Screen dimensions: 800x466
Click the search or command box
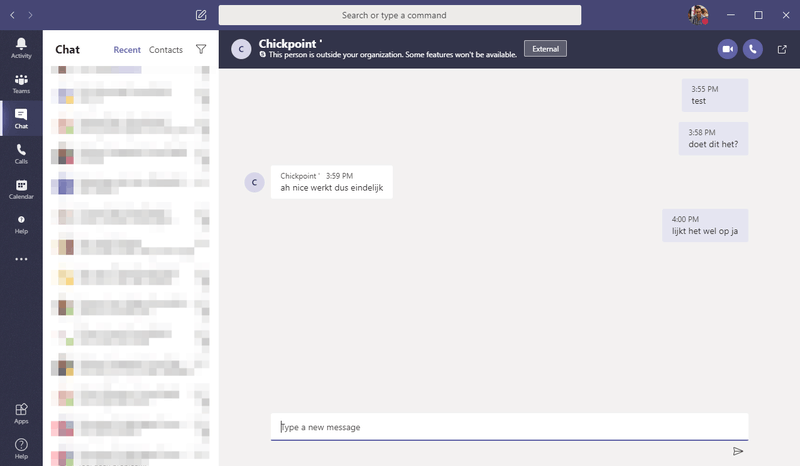click(400, 15)
